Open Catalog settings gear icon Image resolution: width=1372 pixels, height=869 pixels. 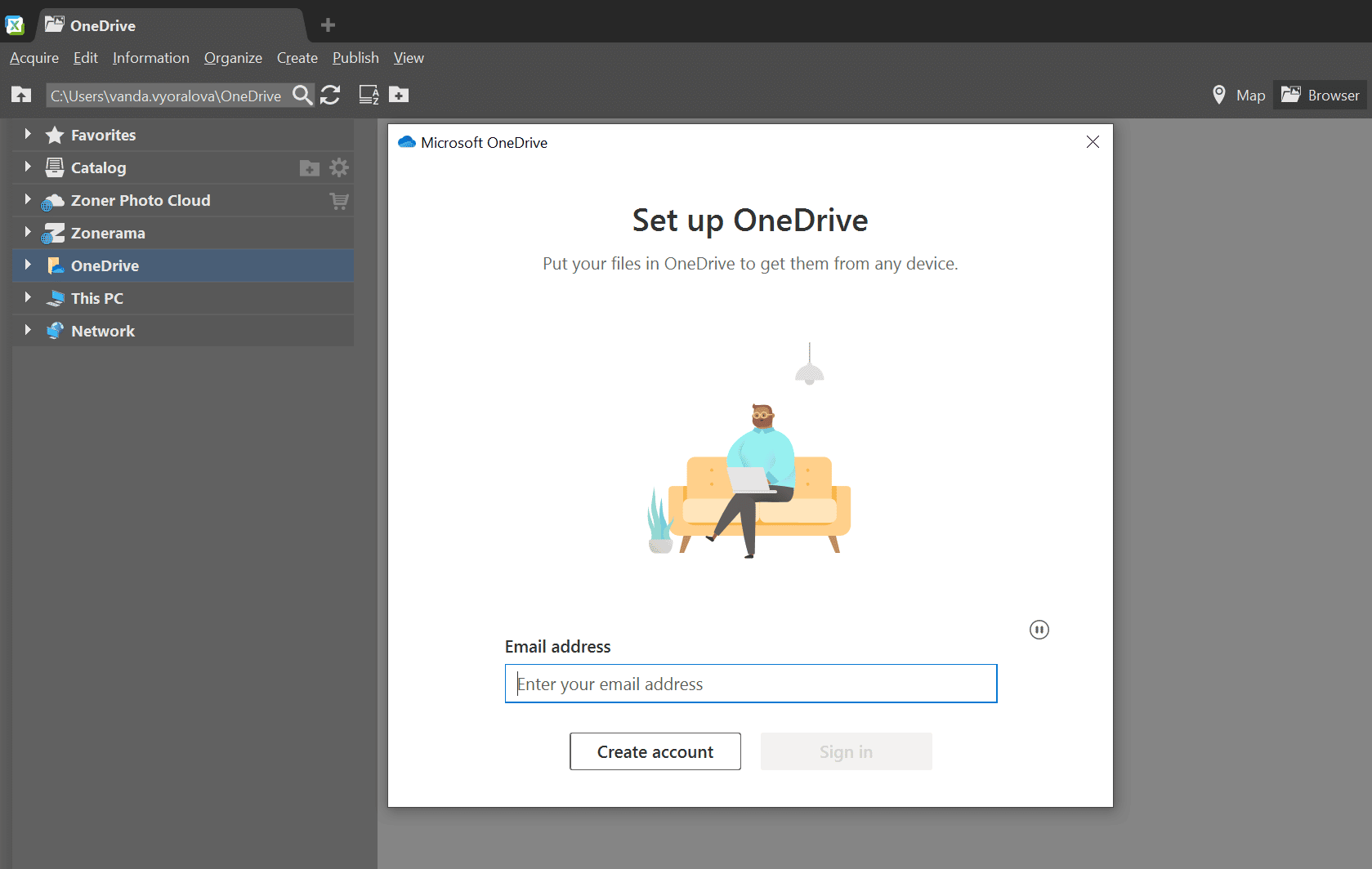339,167
